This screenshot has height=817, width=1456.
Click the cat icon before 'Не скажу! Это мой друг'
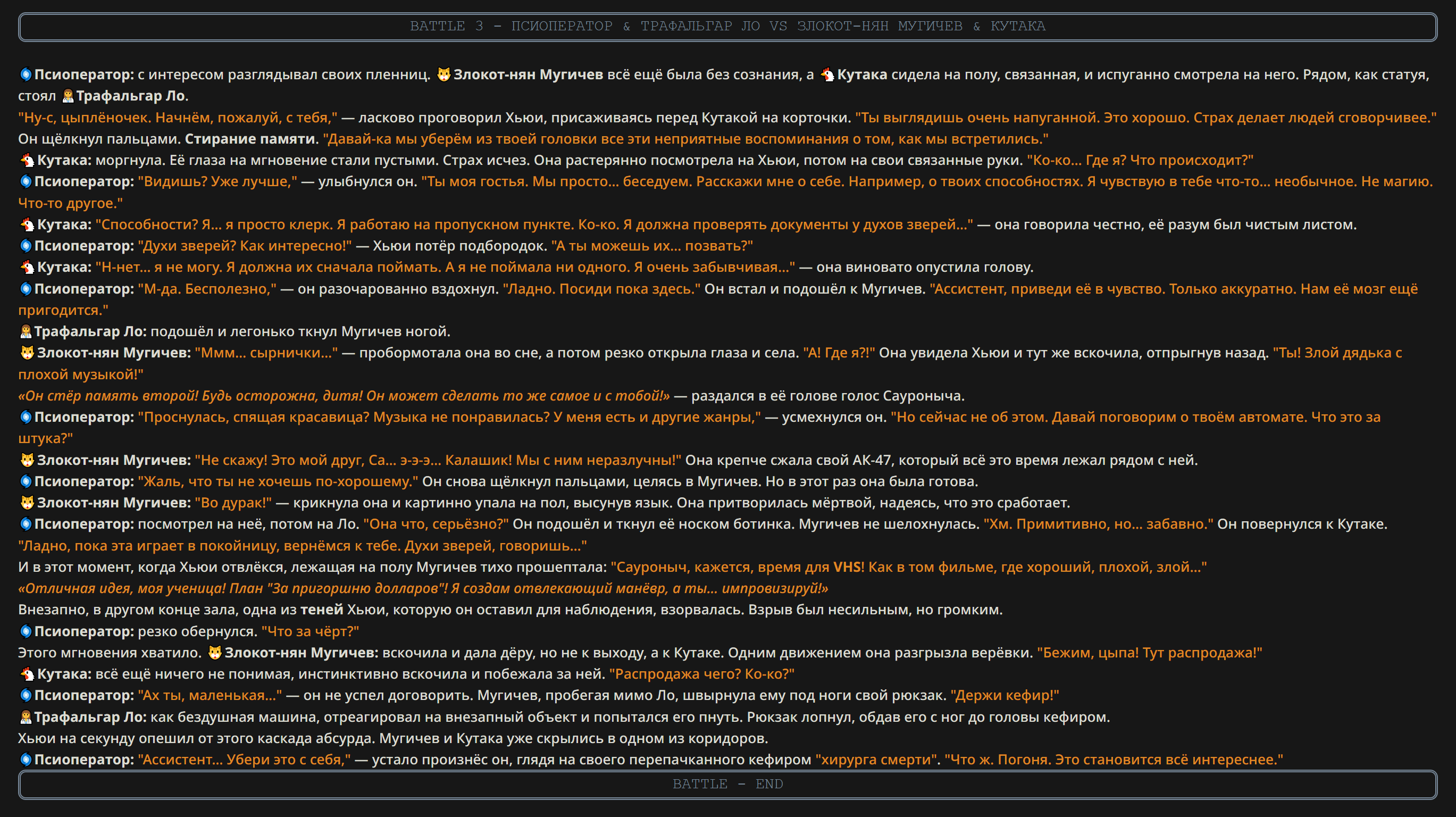pos(27,460)
